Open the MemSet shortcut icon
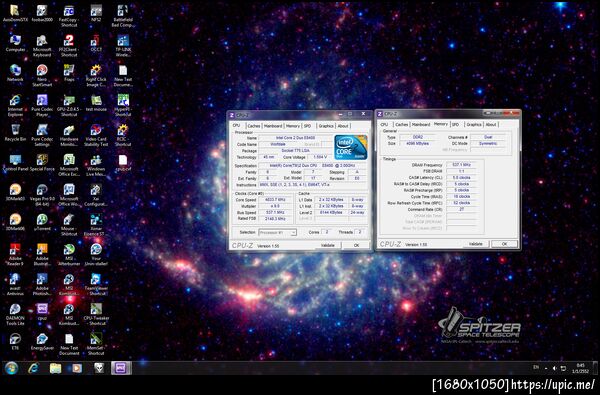Image resolution: width=600 pixels, height=395 pixels. [x=96, y=344]
